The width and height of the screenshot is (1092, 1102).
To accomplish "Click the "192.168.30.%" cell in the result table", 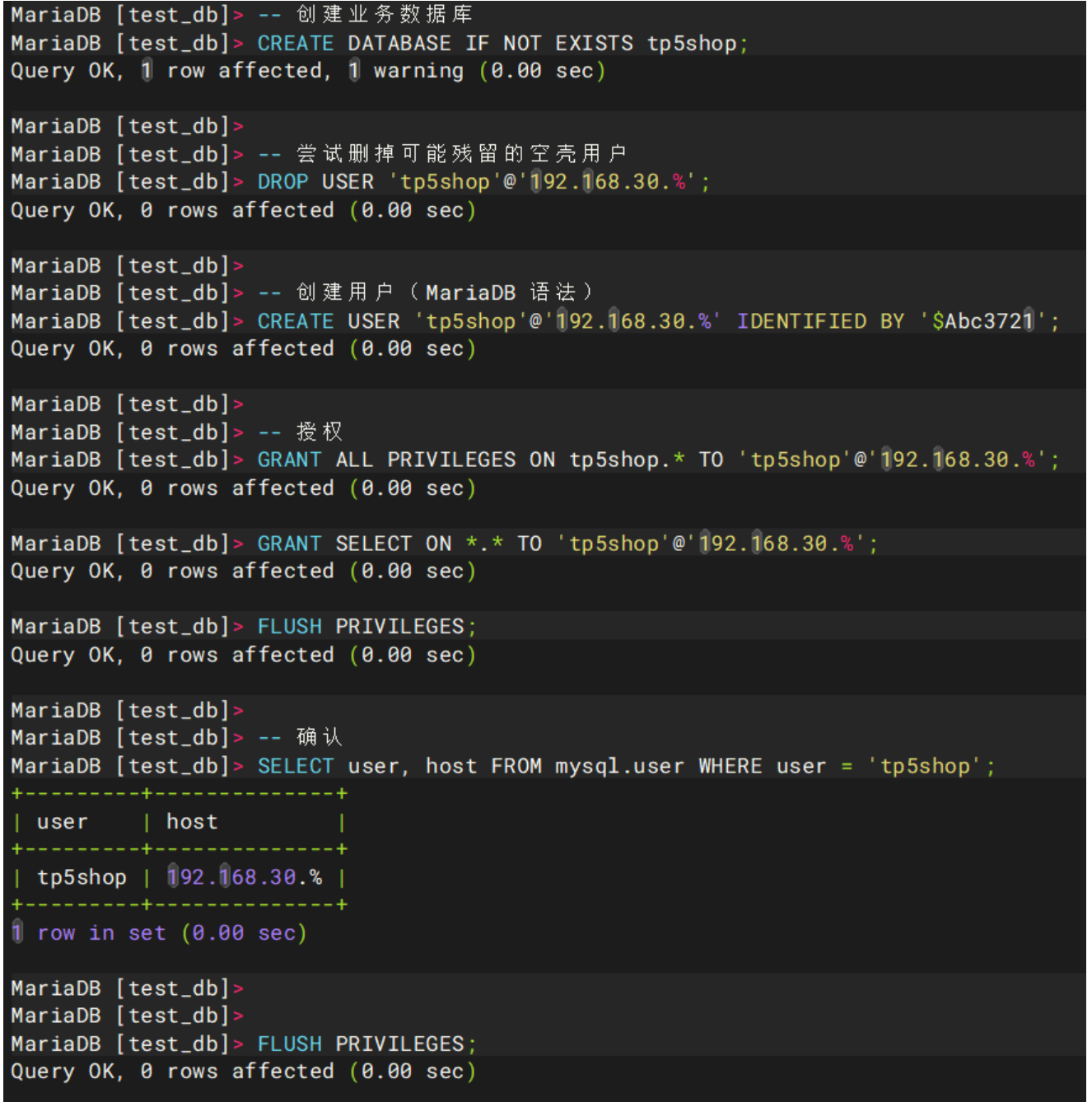I will click(244, 877).
